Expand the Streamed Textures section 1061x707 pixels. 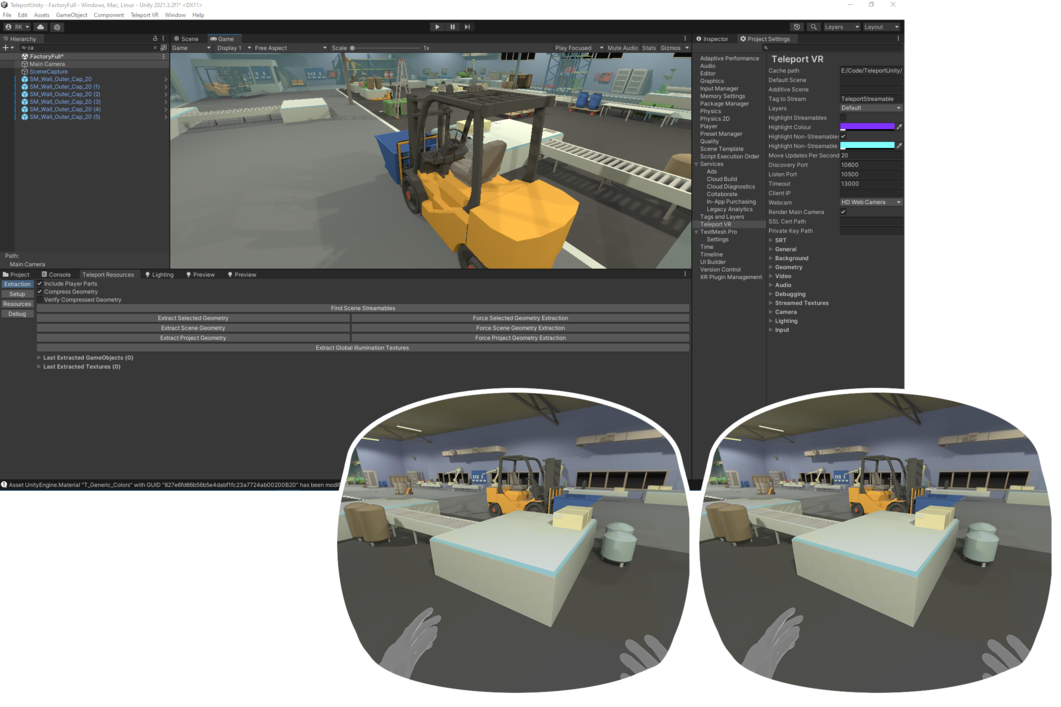771,303
